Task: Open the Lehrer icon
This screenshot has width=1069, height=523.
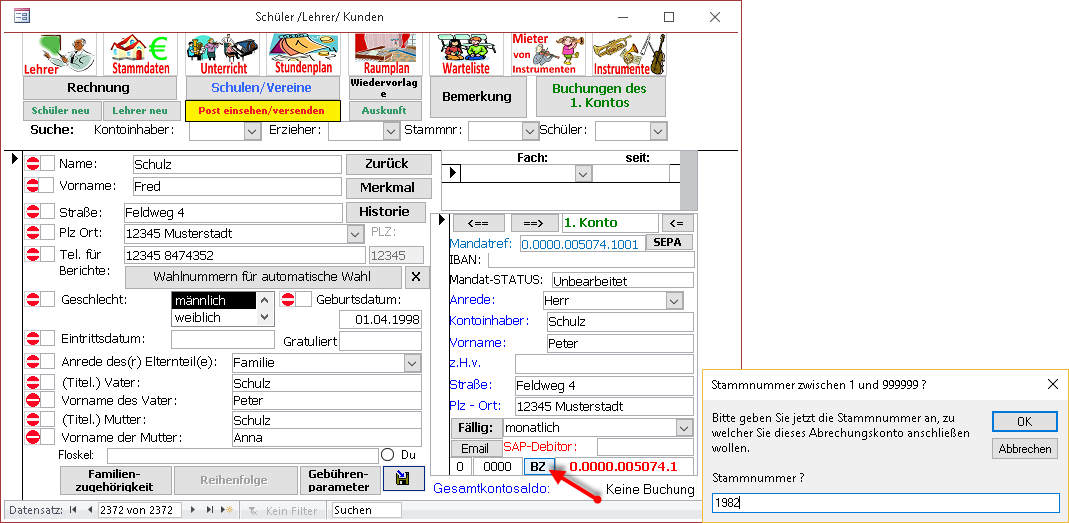Action: [x=60, y=54]
